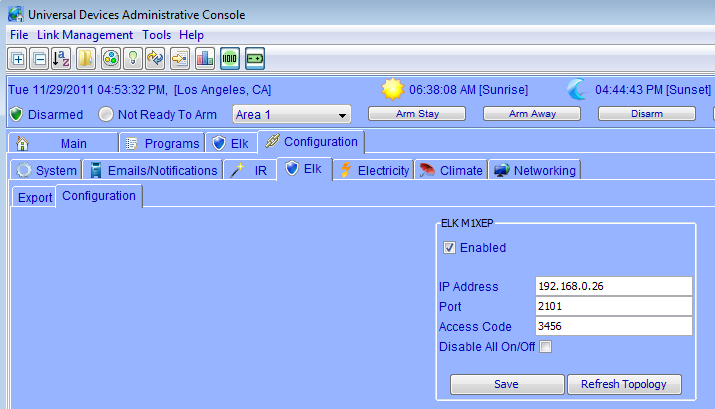Click the yellow folder toolbar icon
The image size is (715, 409).
[x=86, y=59]
